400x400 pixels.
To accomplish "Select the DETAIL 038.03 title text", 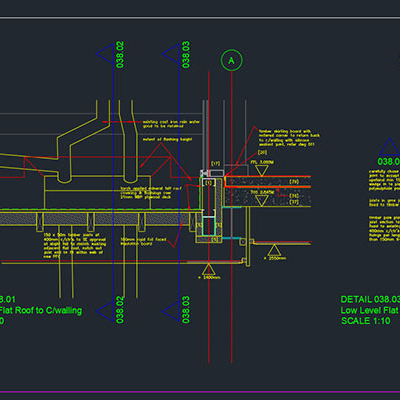I will (370, 299).
